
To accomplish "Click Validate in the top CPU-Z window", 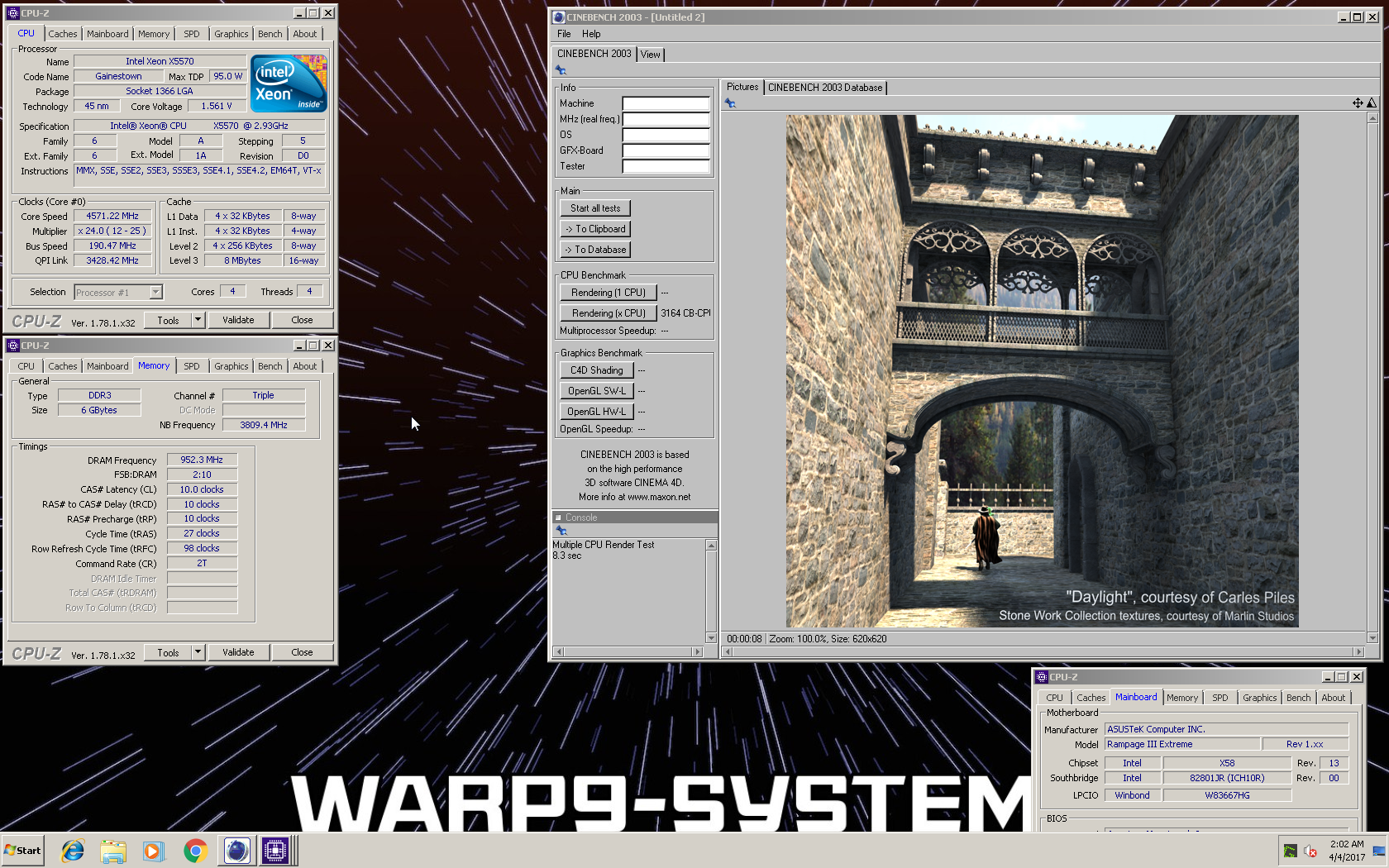I will (x=238, y=320).
